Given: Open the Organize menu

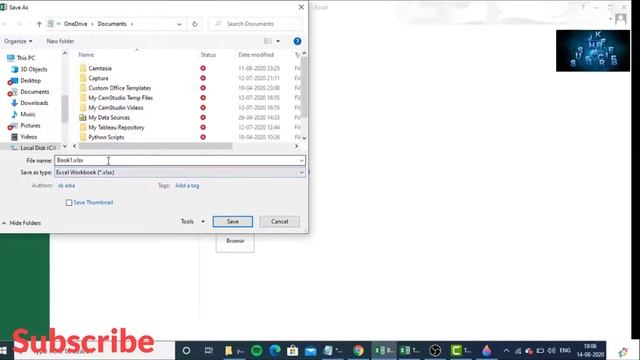Looking at the screenshot, I should tap(18, 41).
